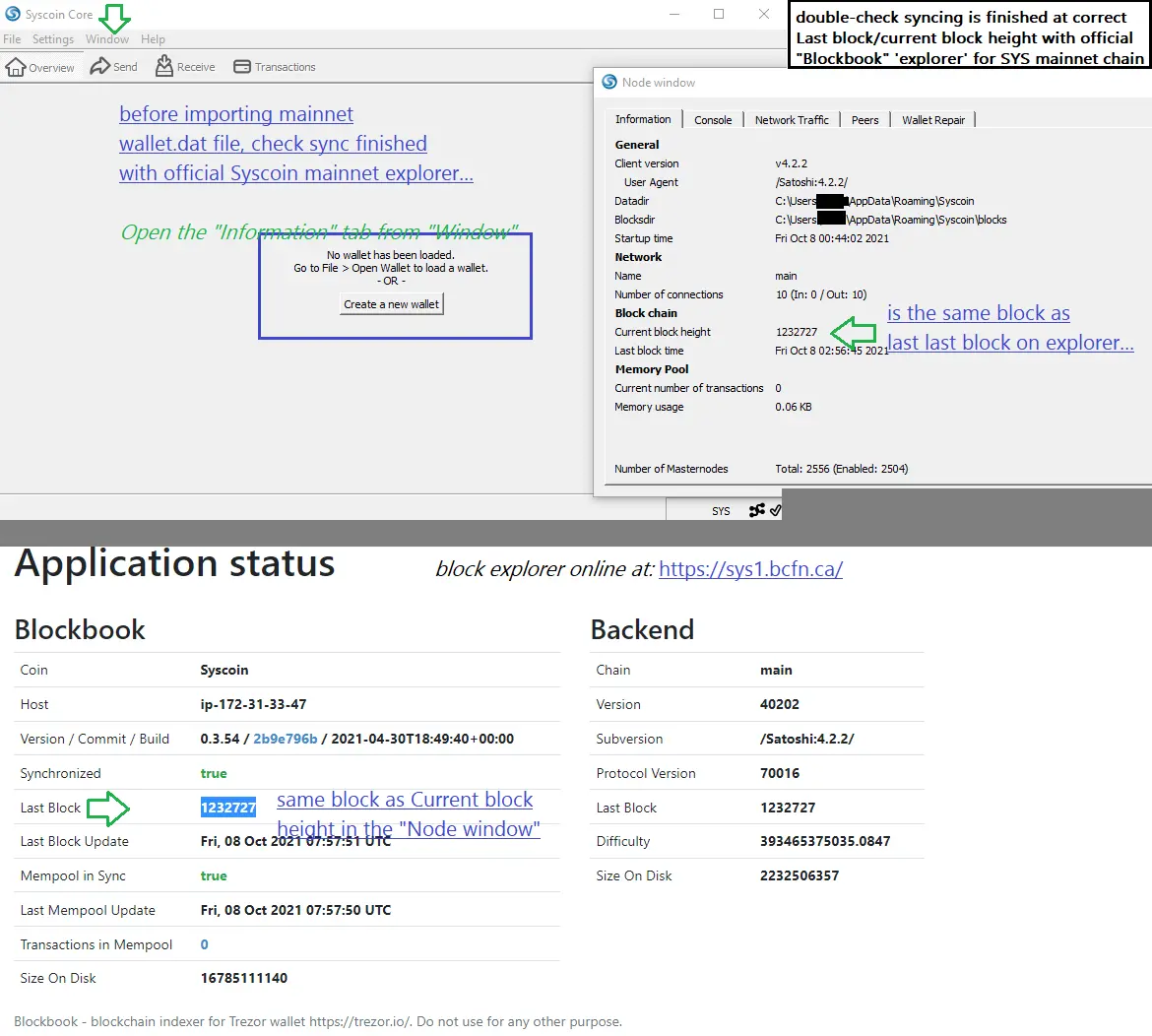Click the masternodes Total: 2556 value
The width and height of the screenshot is (1152, 1036).
(841, 469)
